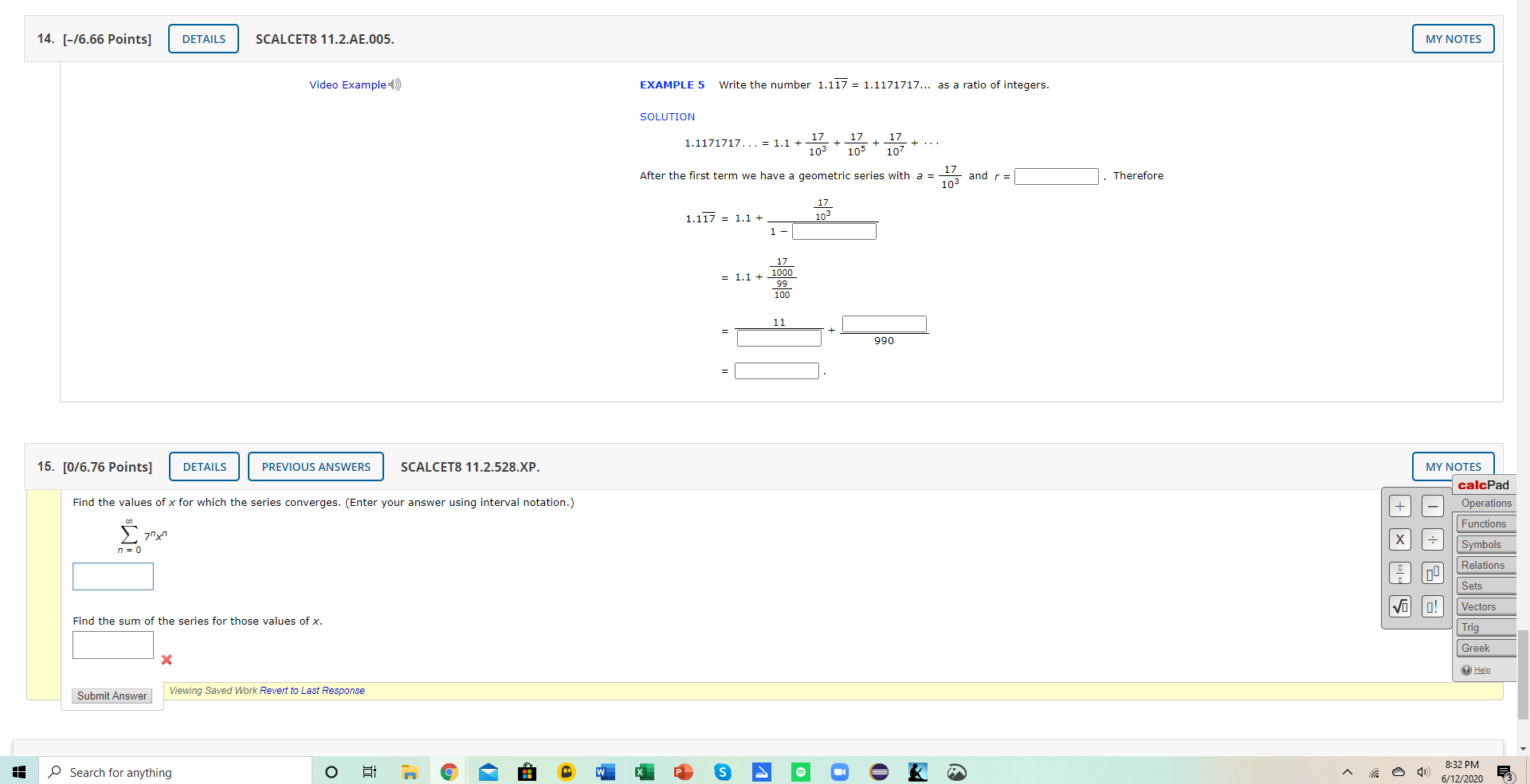Launch Skype from the taskbar
The width and height of the screenshot is (1530, 784).
click(x=723, y=772)
